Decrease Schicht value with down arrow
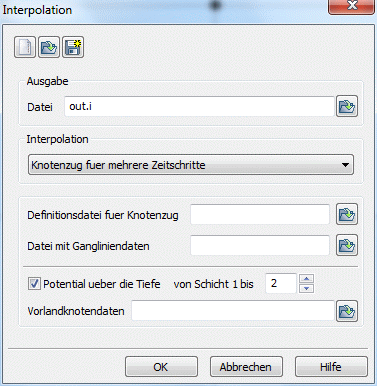 307,288
